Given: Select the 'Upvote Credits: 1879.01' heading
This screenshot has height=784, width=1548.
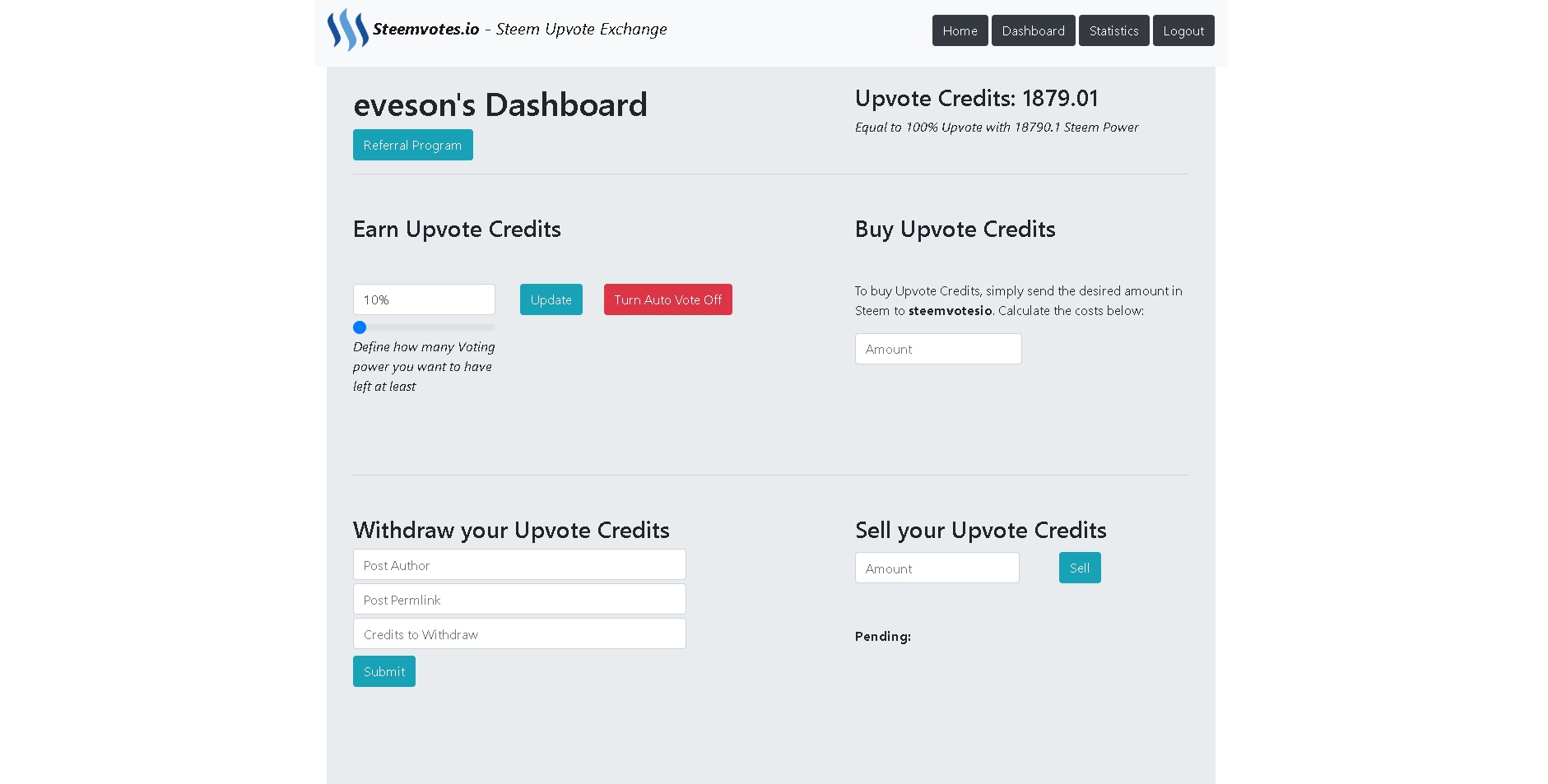Looking at the screenshot, I should click(976, 99).
